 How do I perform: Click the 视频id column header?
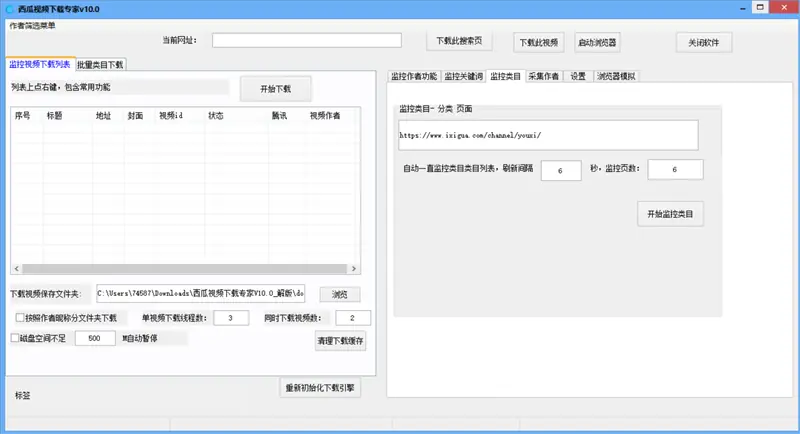[180, 116]
